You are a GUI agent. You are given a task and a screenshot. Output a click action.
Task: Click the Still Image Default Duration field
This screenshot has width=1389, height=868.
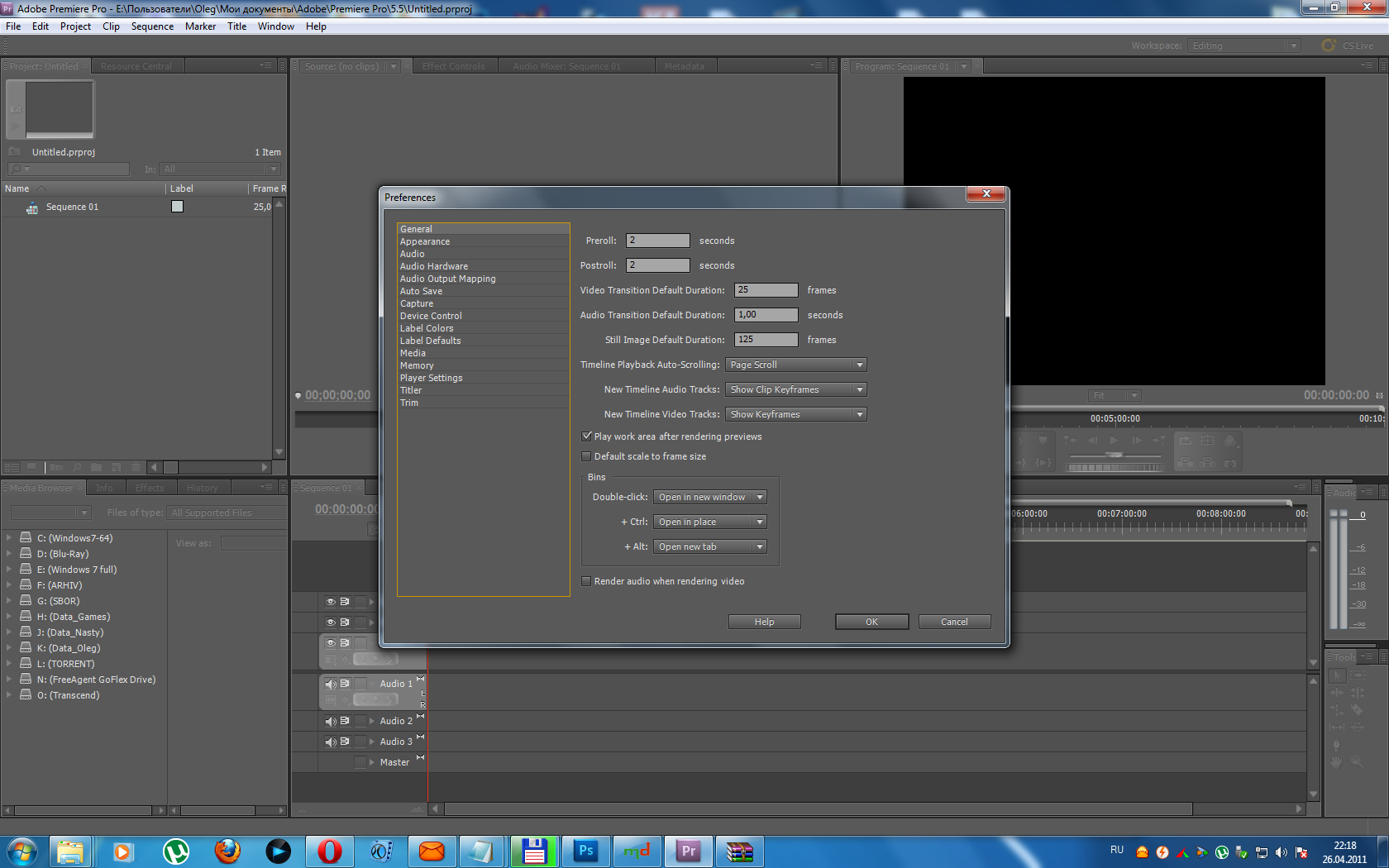click(766, 340)
